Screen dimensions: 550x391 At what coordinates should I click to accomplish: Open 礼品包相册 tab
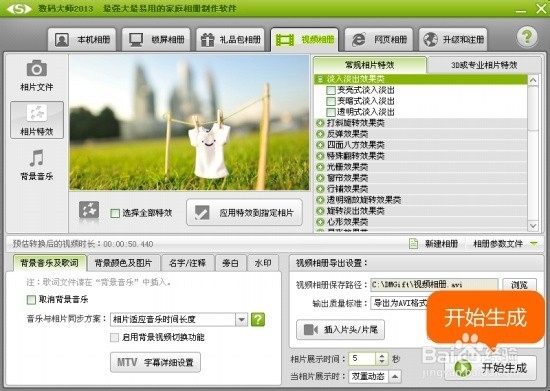[230, 40]
